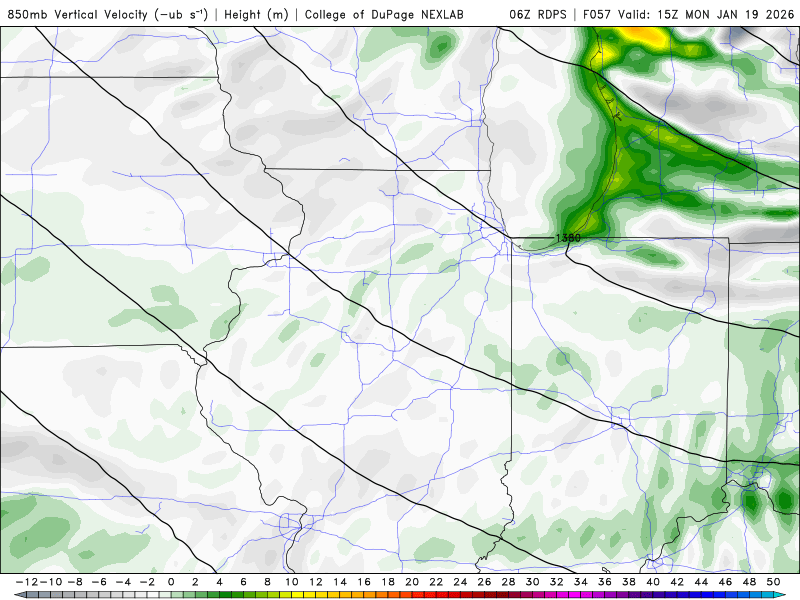Click the '28' color scale label
The width and height of the screenshot is (800, 600).
(509, 582)
